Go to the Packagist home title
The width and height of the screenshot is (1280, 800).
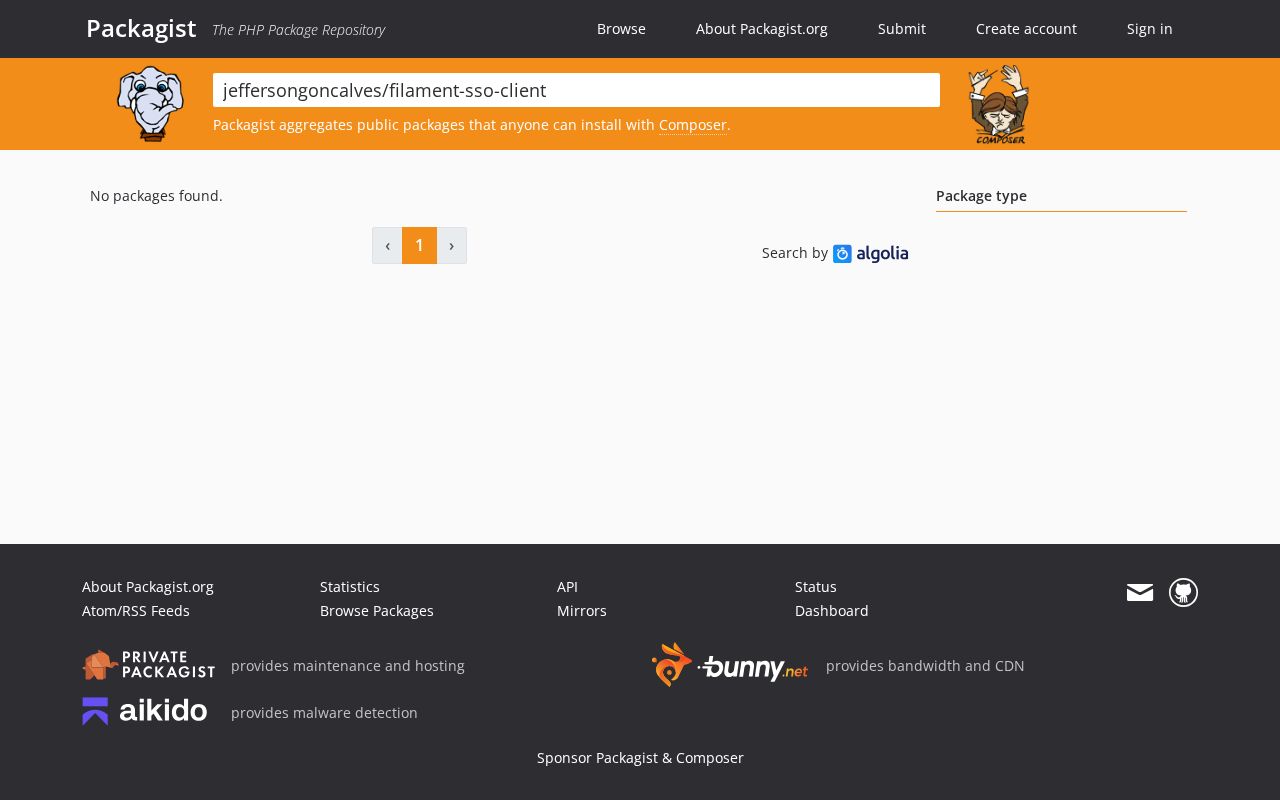141,28
